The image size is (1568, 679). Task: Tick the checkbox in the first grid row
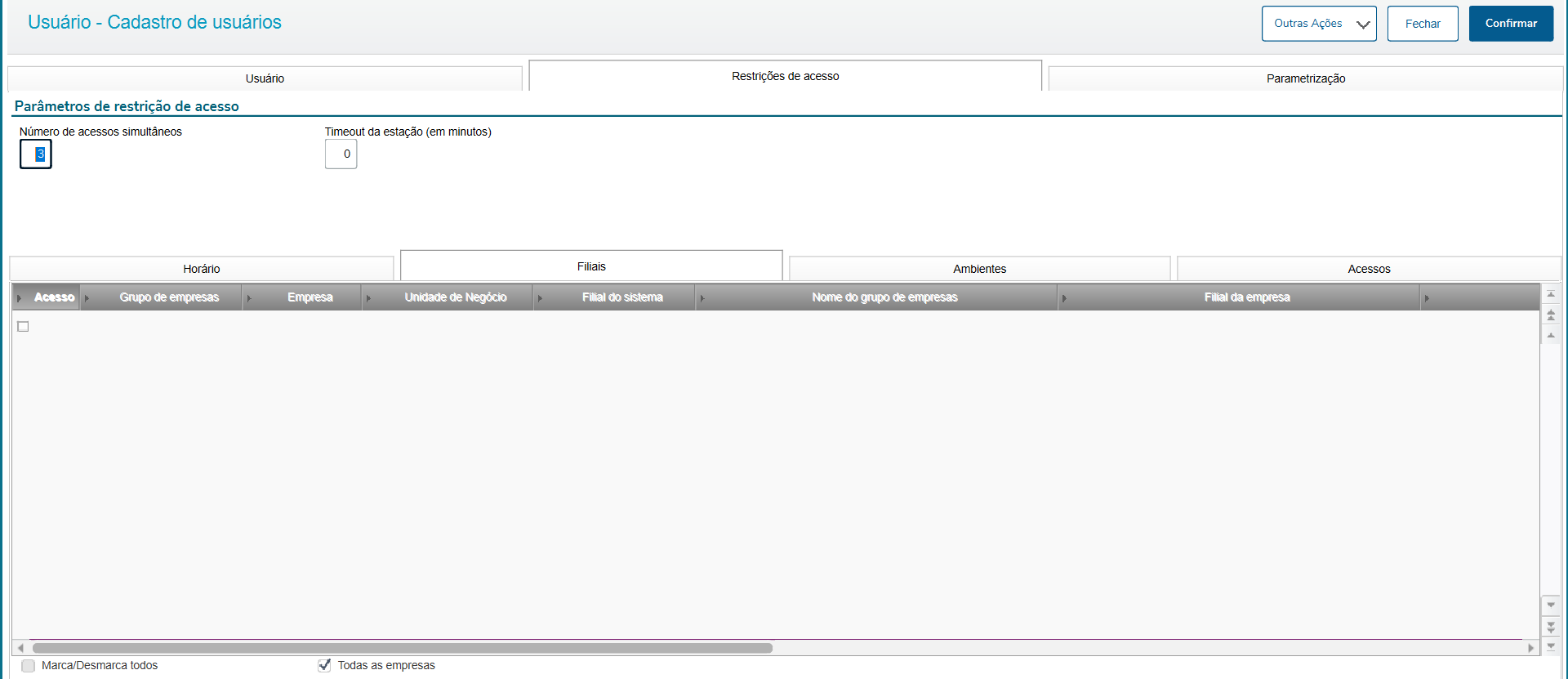tap(23, 327)
